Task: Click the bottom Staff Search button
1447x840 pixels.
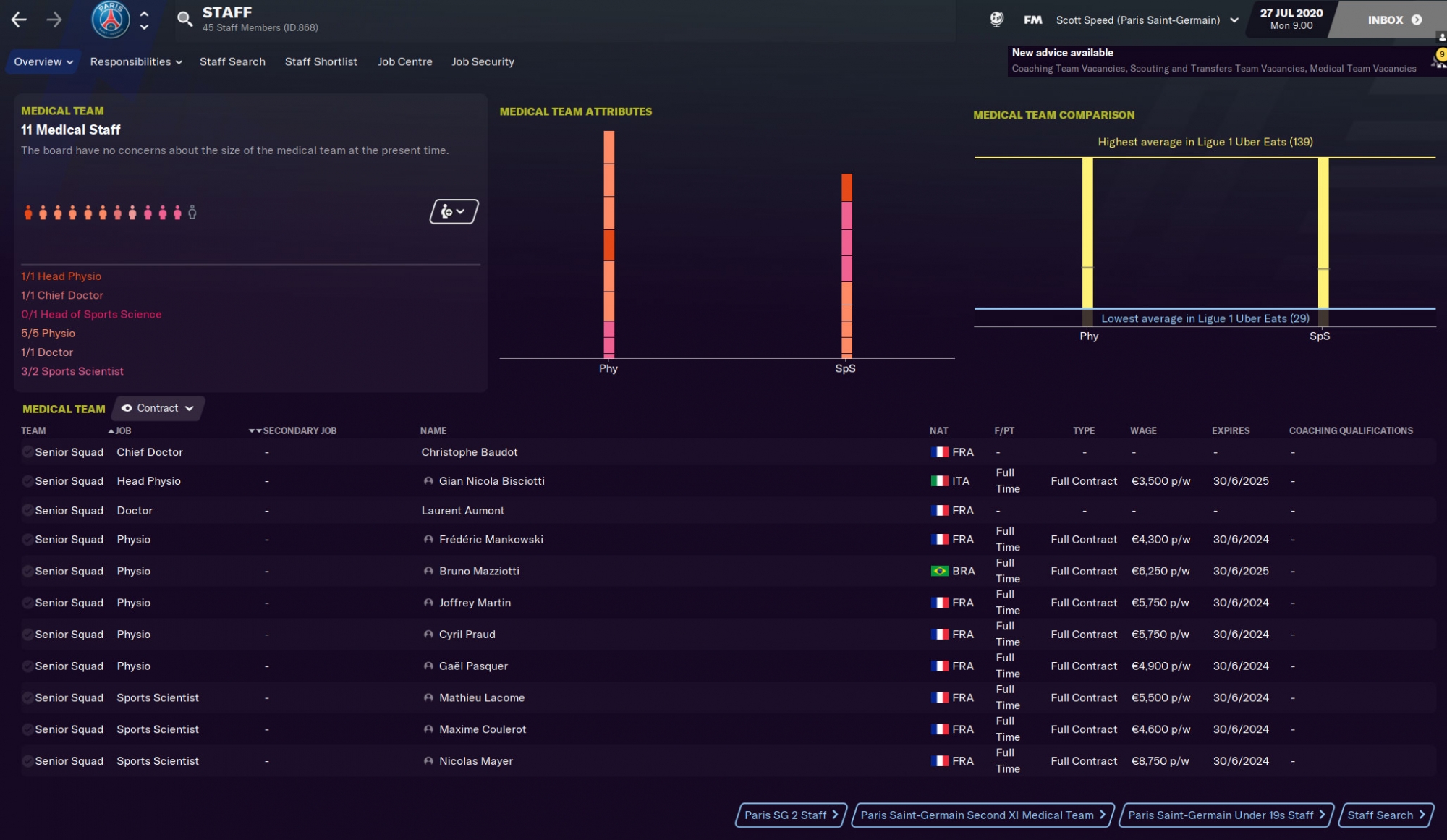Action: pos(1386,815)
